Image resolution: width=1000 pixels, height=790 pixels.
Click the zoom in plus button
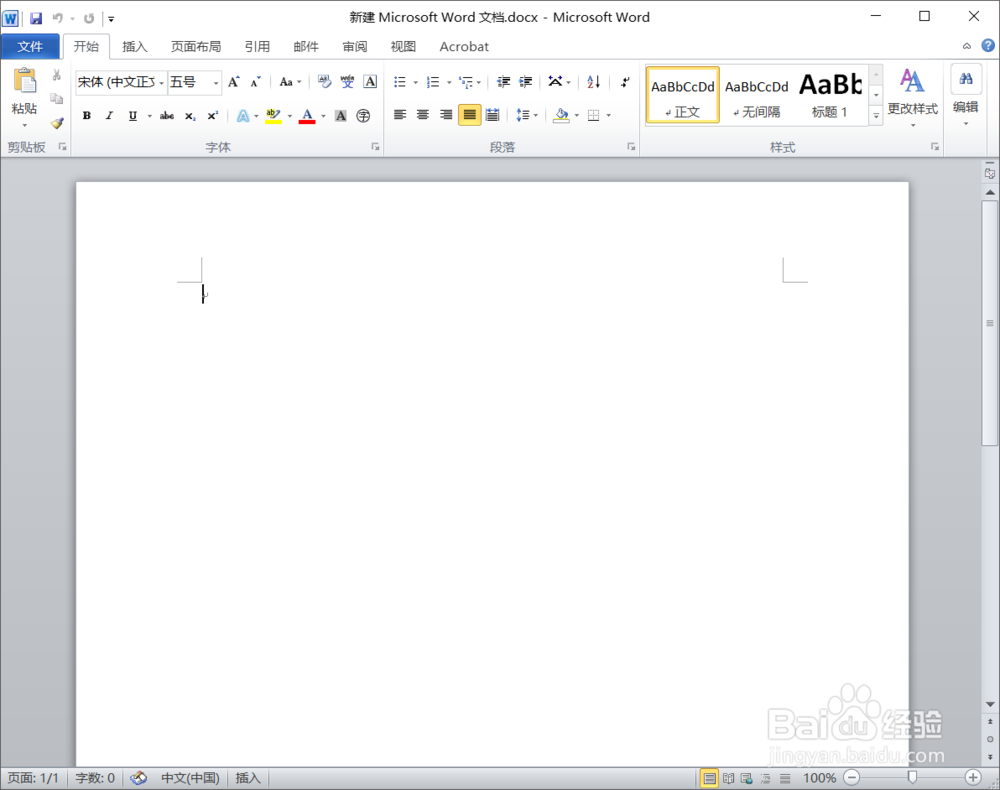[973, 777]
